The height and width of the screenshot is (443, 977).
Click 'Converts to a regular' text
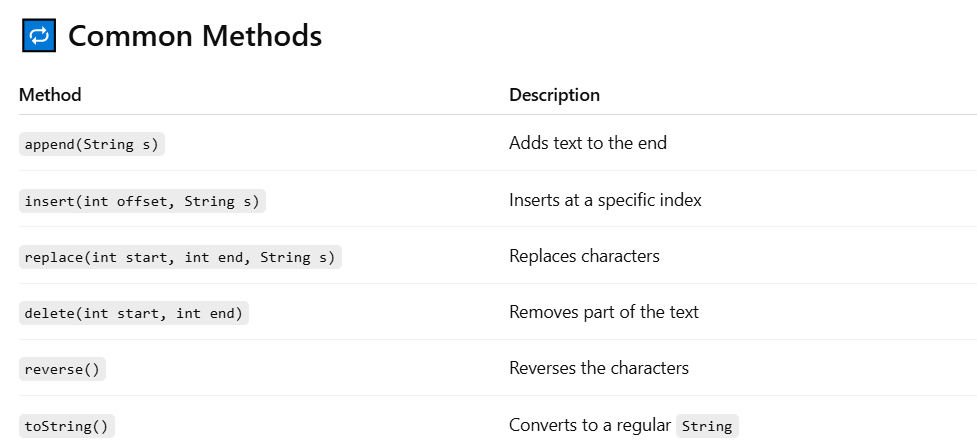tap(589, 425)
